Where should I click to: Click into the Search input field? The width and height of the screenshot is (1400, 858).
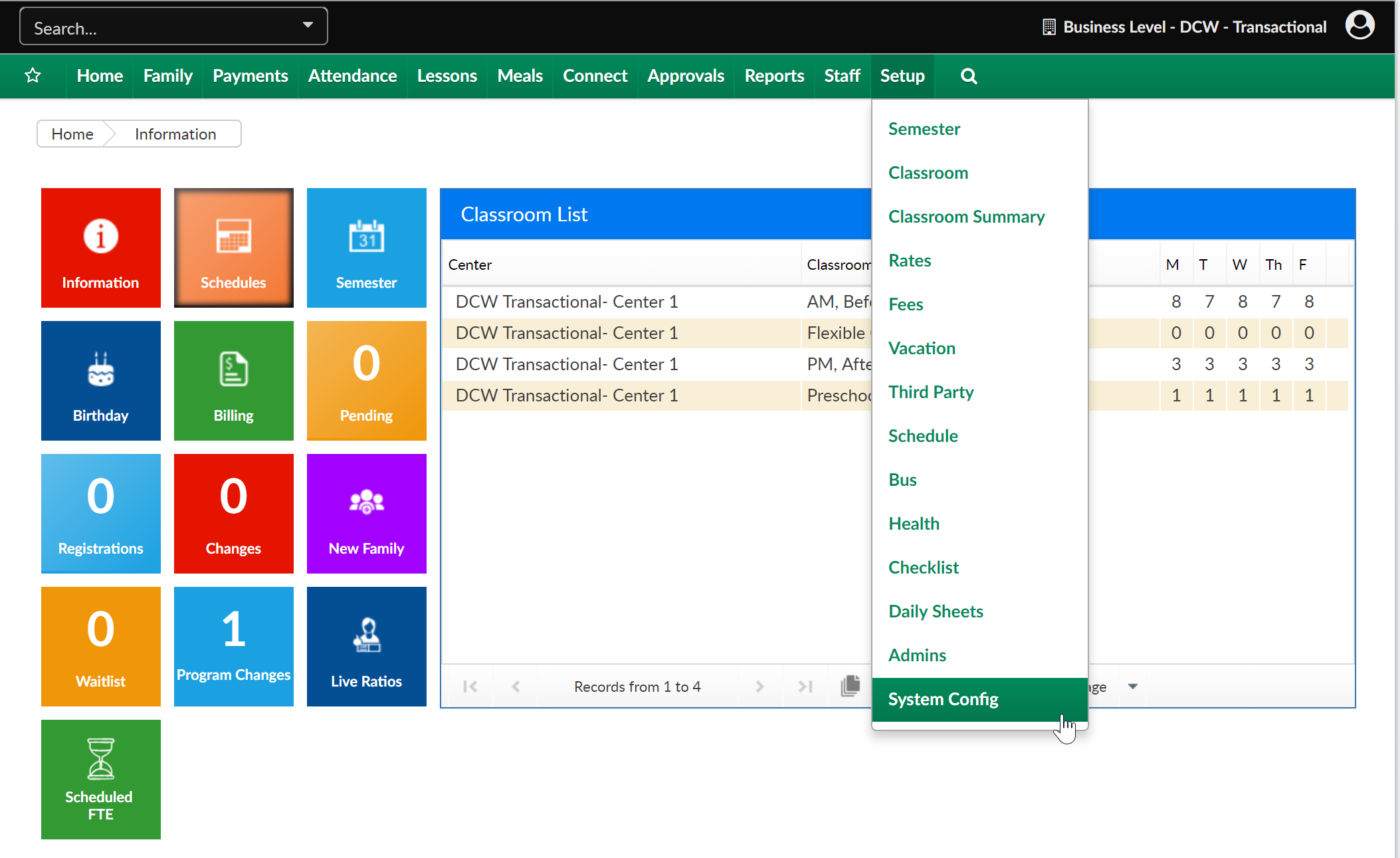click(x=159, y=28)
